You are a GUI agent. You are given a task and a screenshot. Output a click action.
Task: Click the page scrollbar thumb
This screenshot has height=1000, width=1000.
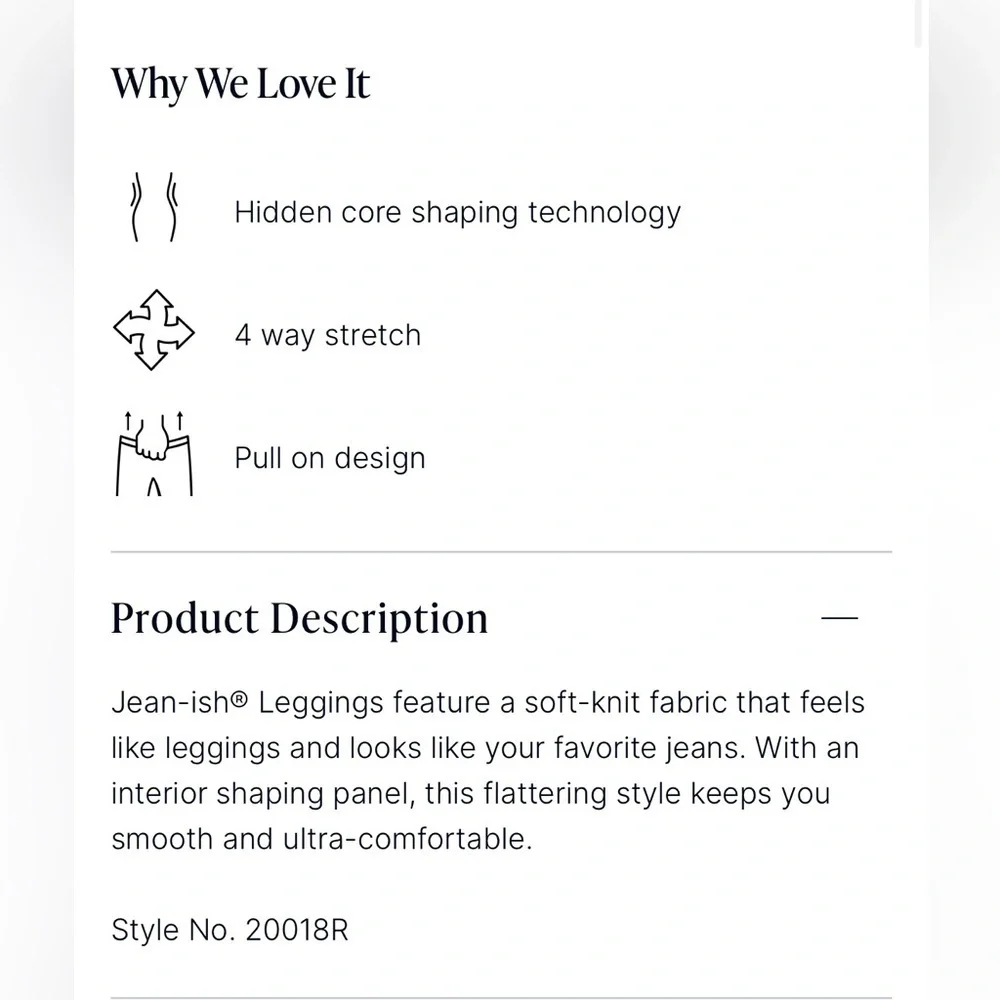coord(920,25)
